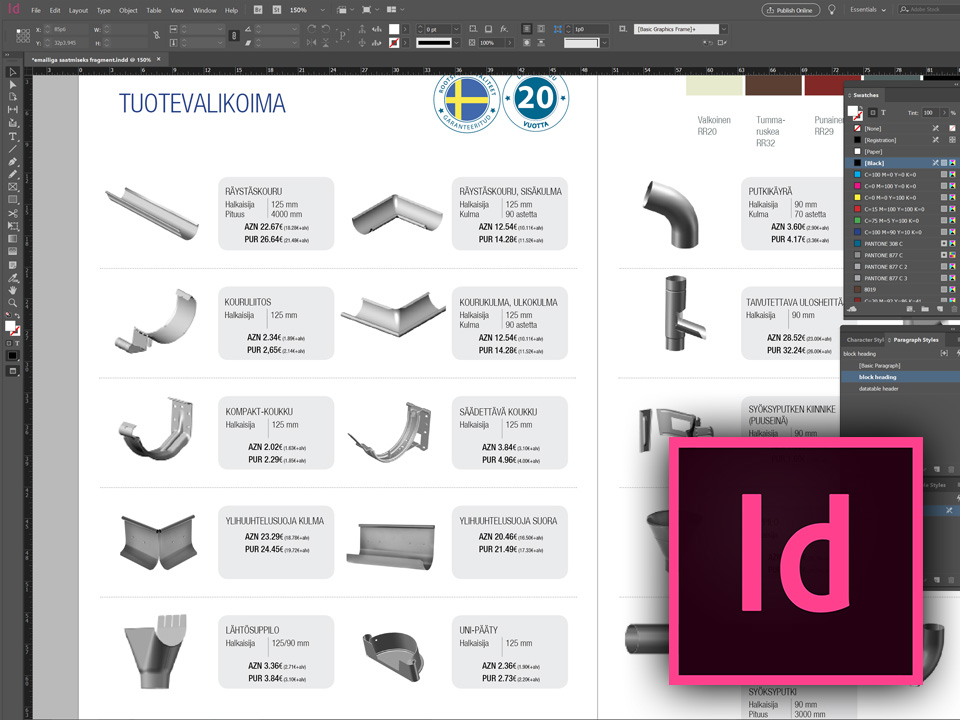The height and width of the screenshot is (720, 960).
Task: Select the [Basic Paragraph] style
Action: pyautogui.click(x=879, y=366)
